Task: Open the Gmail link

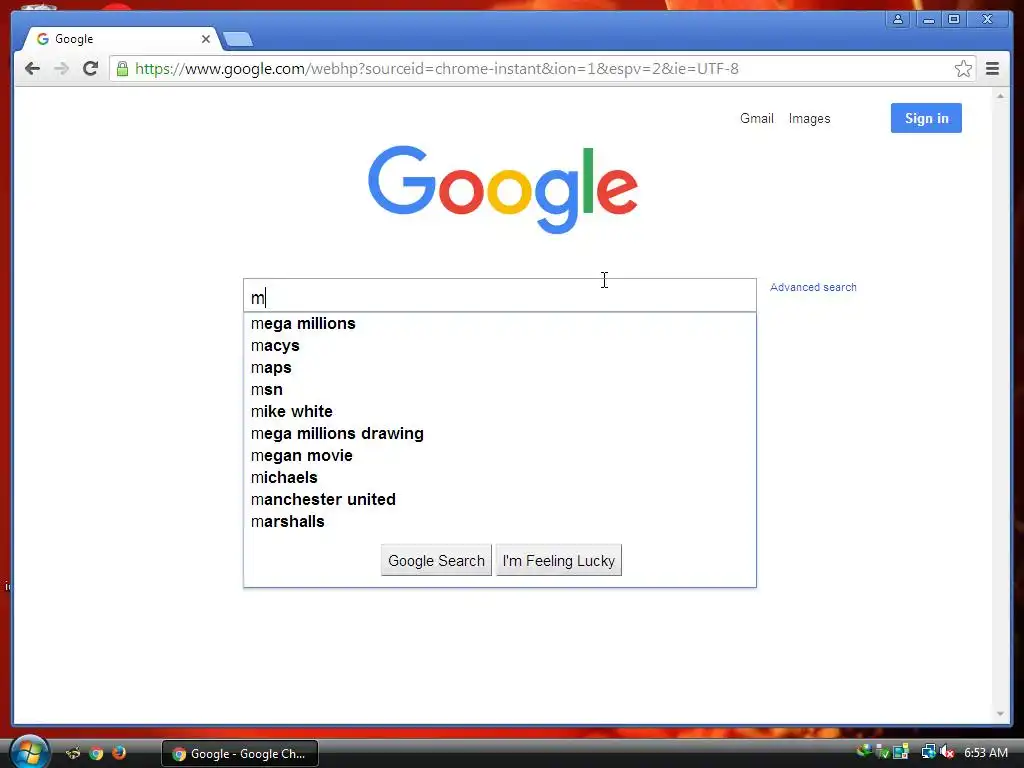Action: pos(756,118)
